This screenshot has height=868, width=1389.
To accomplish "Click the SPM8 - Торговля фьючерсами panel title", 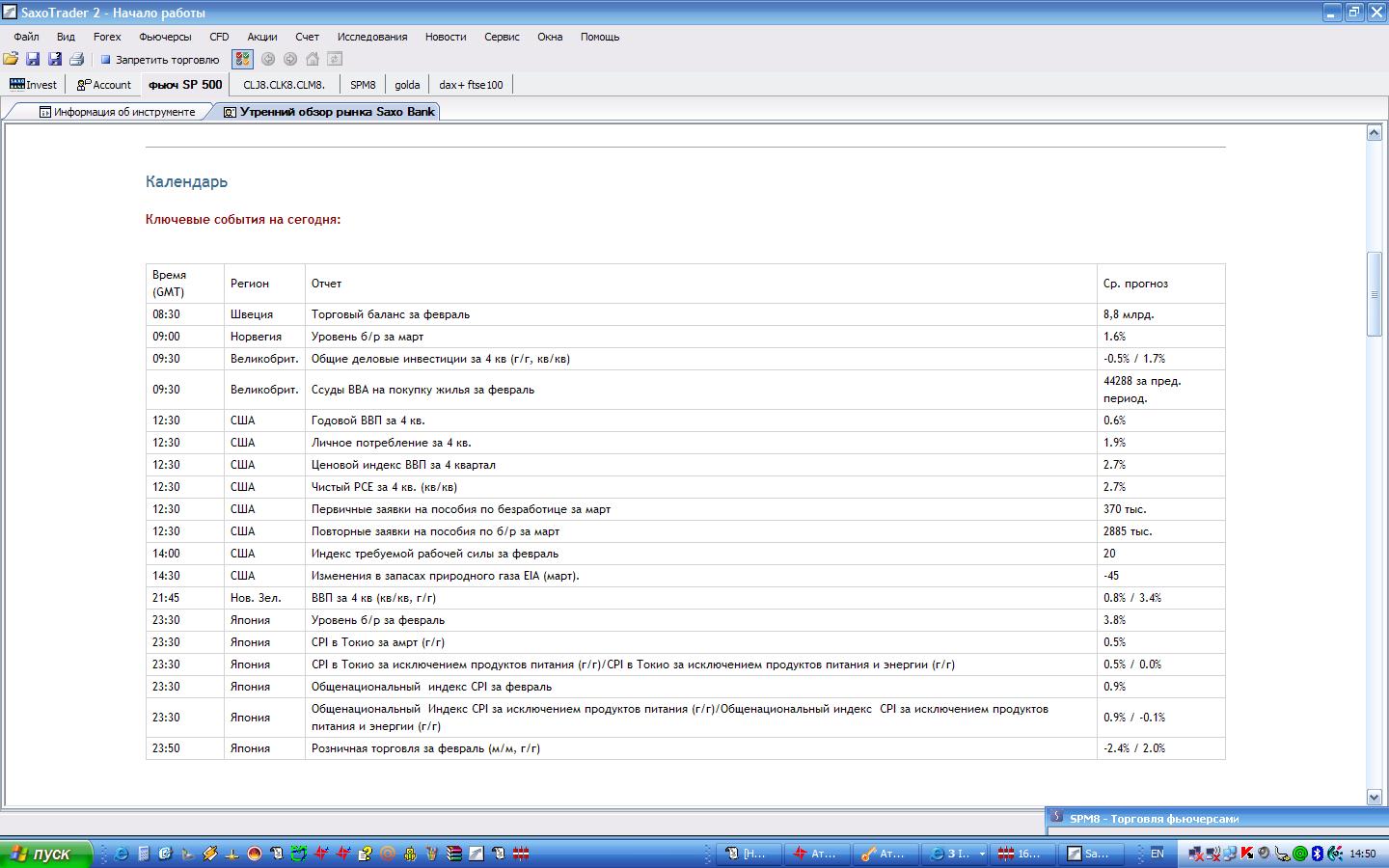I will point(1154,819).
